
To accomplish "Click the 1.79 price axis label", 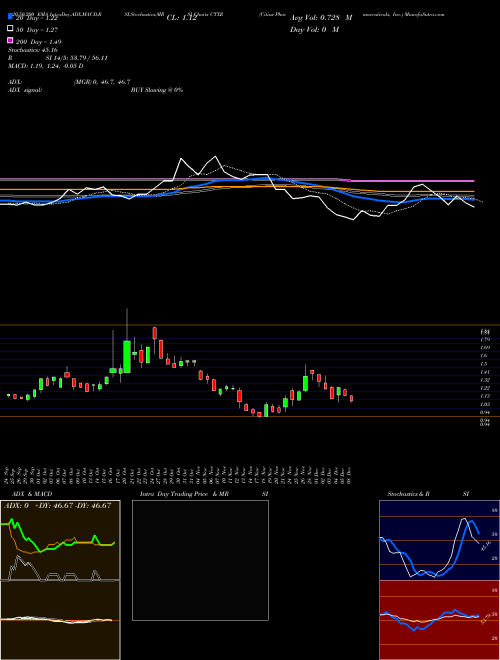I will (x=484, y=339).
